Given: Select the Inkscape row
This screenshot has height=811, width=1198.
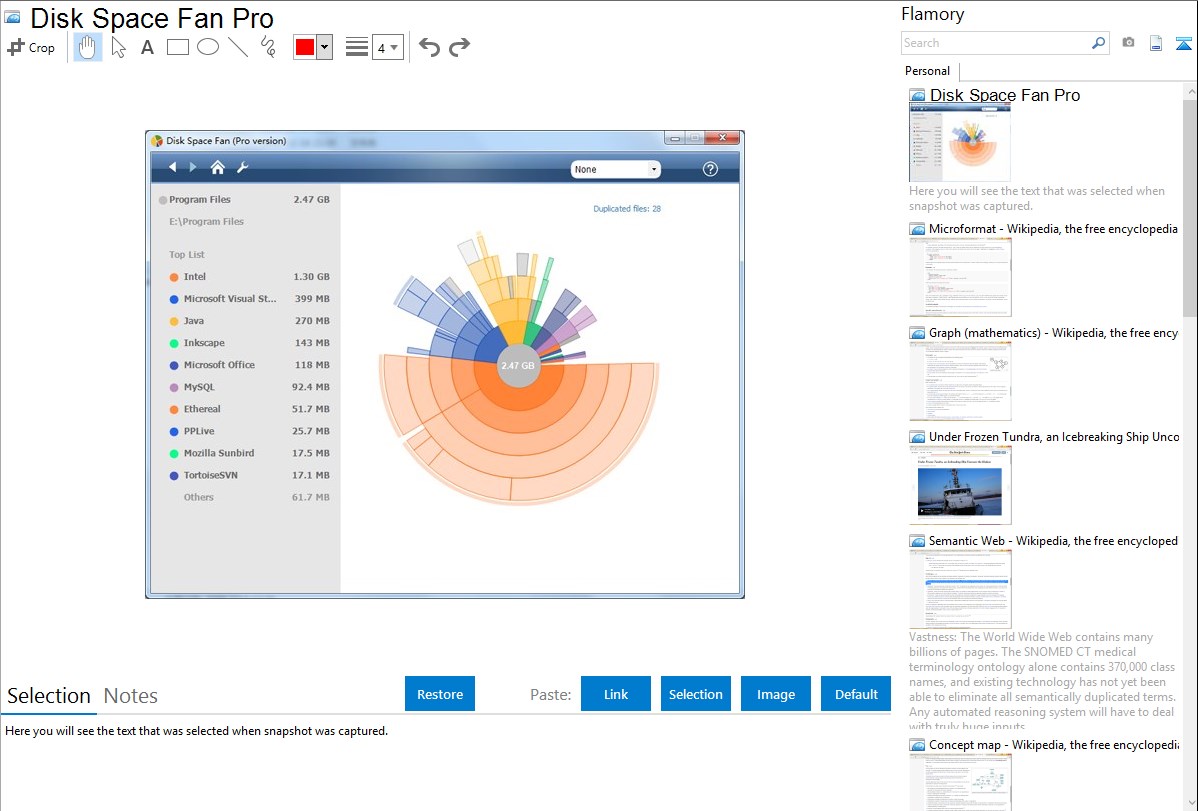Looking at the screenshot, I should pos(249,343).
